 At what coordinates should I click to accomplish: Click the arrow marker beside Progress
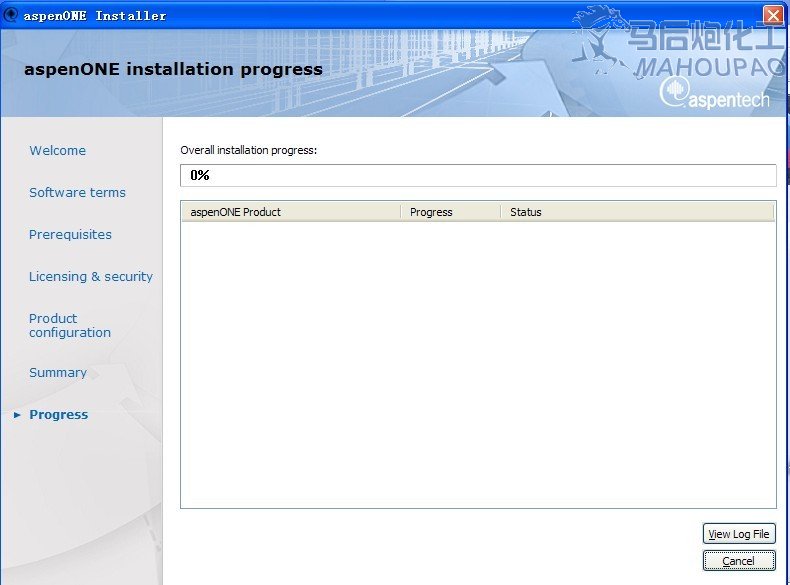(17, 415)
